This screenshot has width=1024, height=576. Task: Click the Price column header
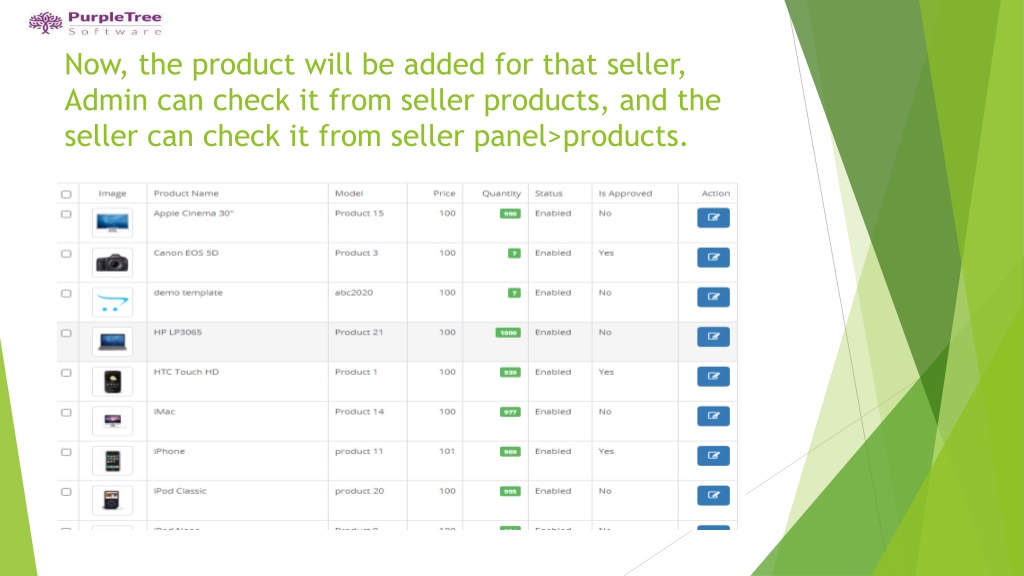pyautogui.click(x=444, y=193)
